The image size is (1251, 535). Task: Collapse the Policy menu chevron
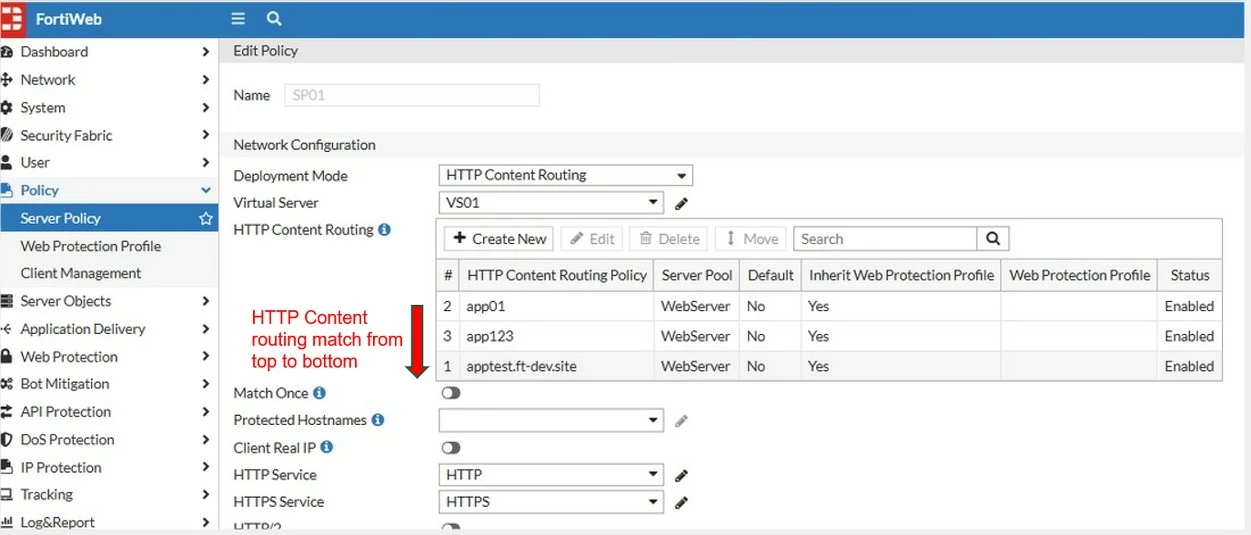tap(205, 190)
